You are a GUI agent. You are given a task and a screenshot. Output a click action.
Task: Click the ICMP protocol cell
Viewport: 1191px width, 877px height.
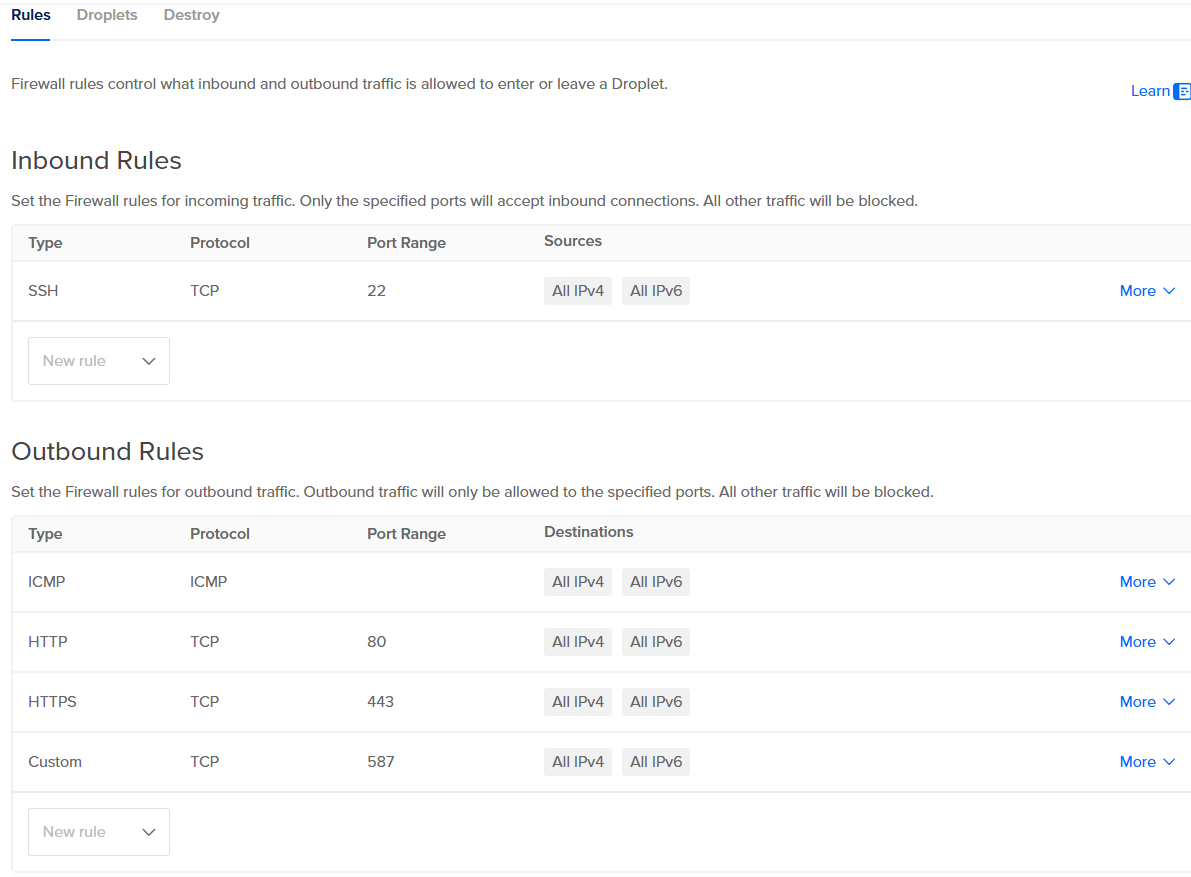point(208,582)
